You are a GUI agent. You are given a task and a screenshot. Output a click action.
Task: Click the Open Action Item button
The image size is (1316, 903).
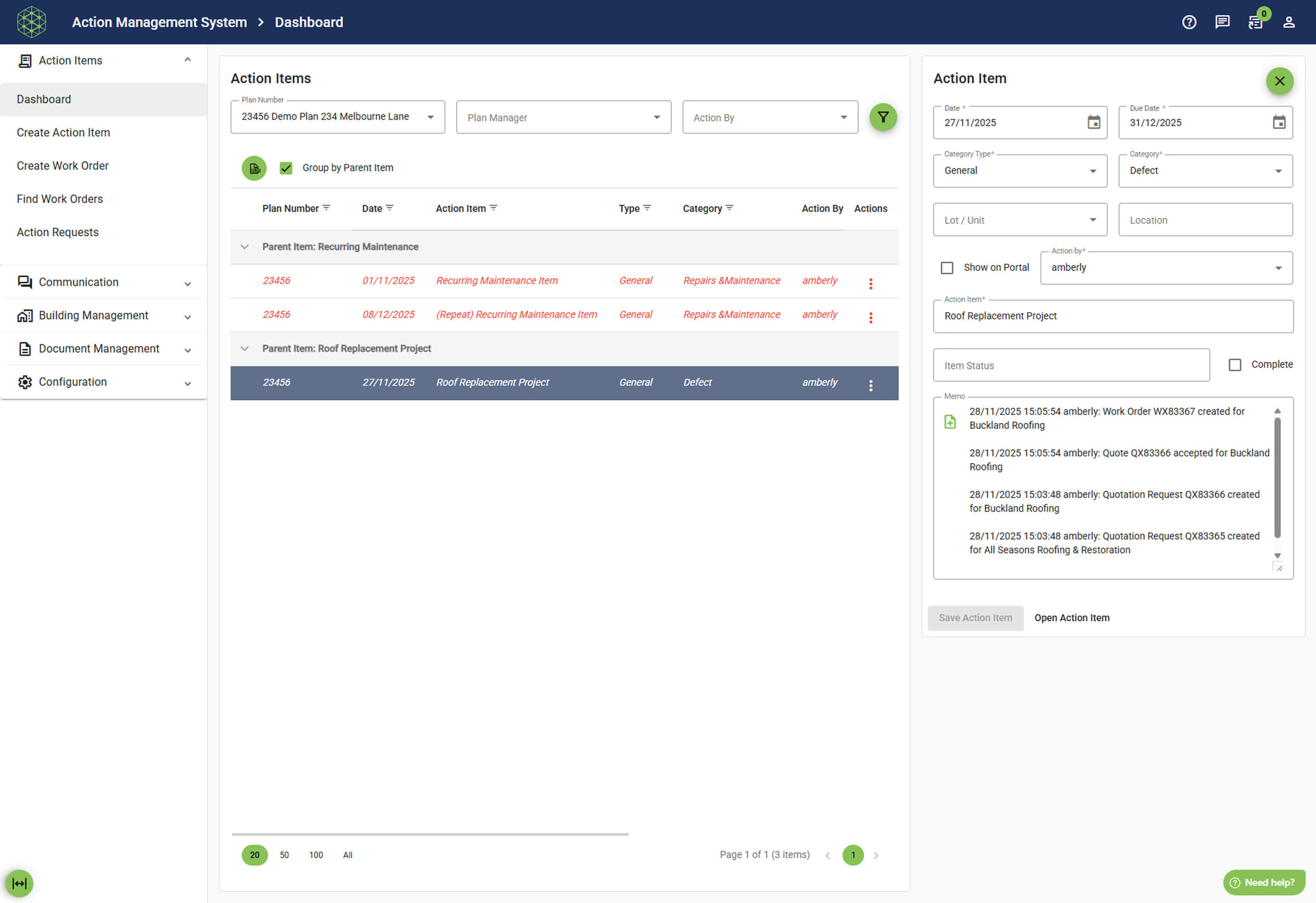(x=1071, y=618)
